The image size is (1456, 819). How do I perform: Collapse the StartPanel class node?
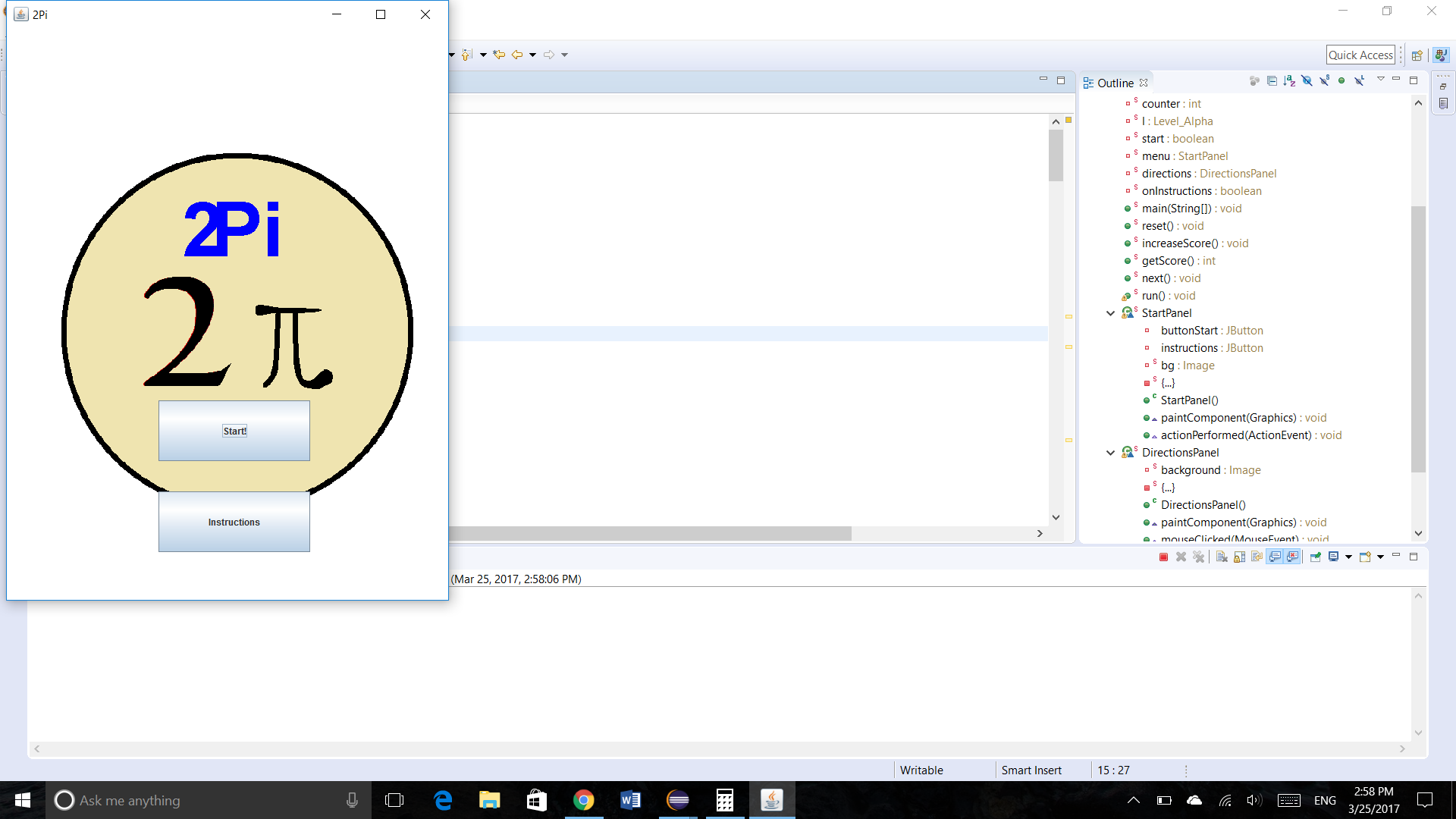(1111, 313)
